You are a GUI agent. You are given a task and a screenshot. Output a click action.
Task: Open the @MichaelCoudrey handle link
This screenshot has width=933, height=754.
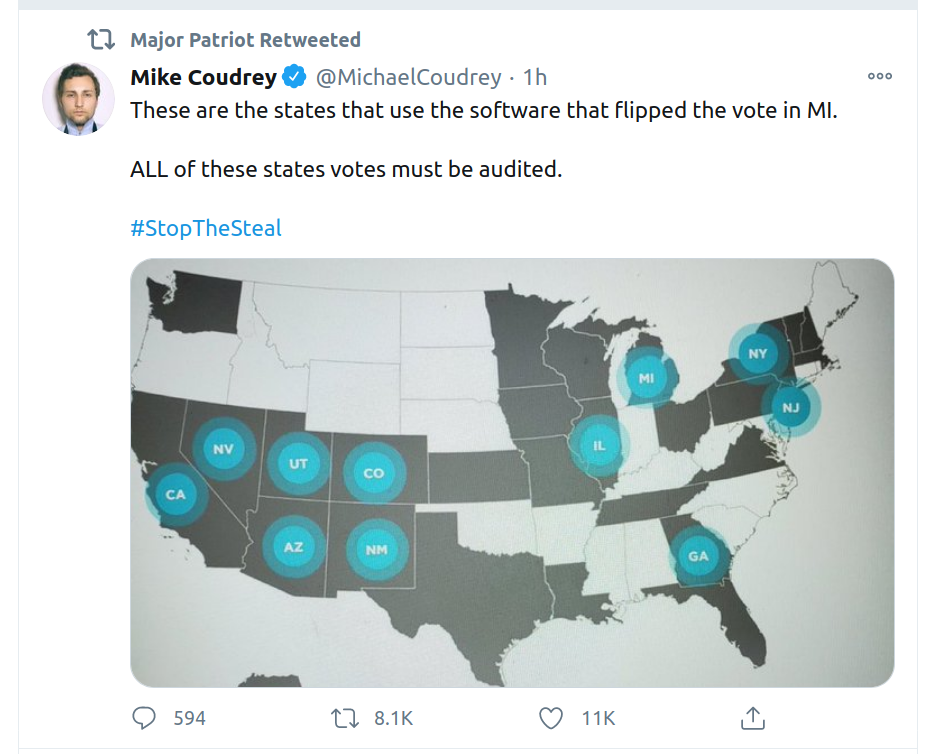coord(409,77)
